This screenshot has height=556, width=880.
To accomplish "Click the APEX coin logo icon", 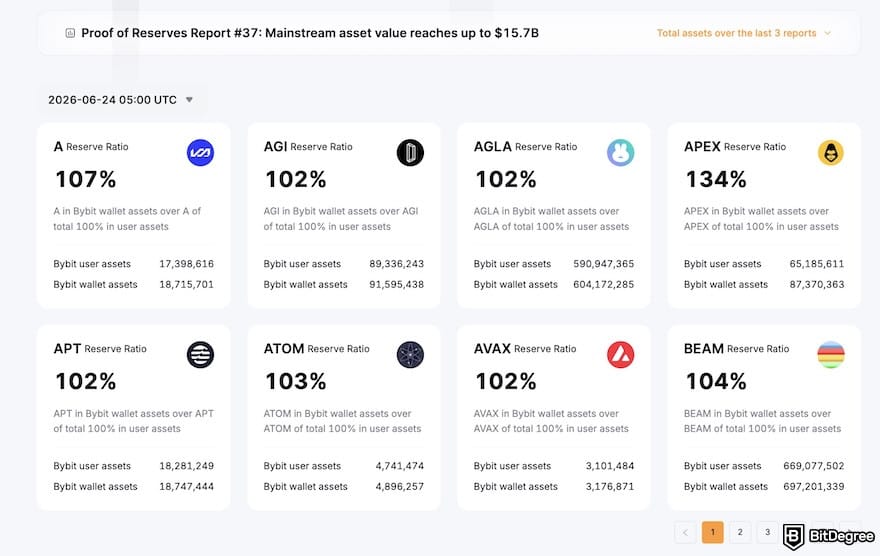I will coord(831,153).
